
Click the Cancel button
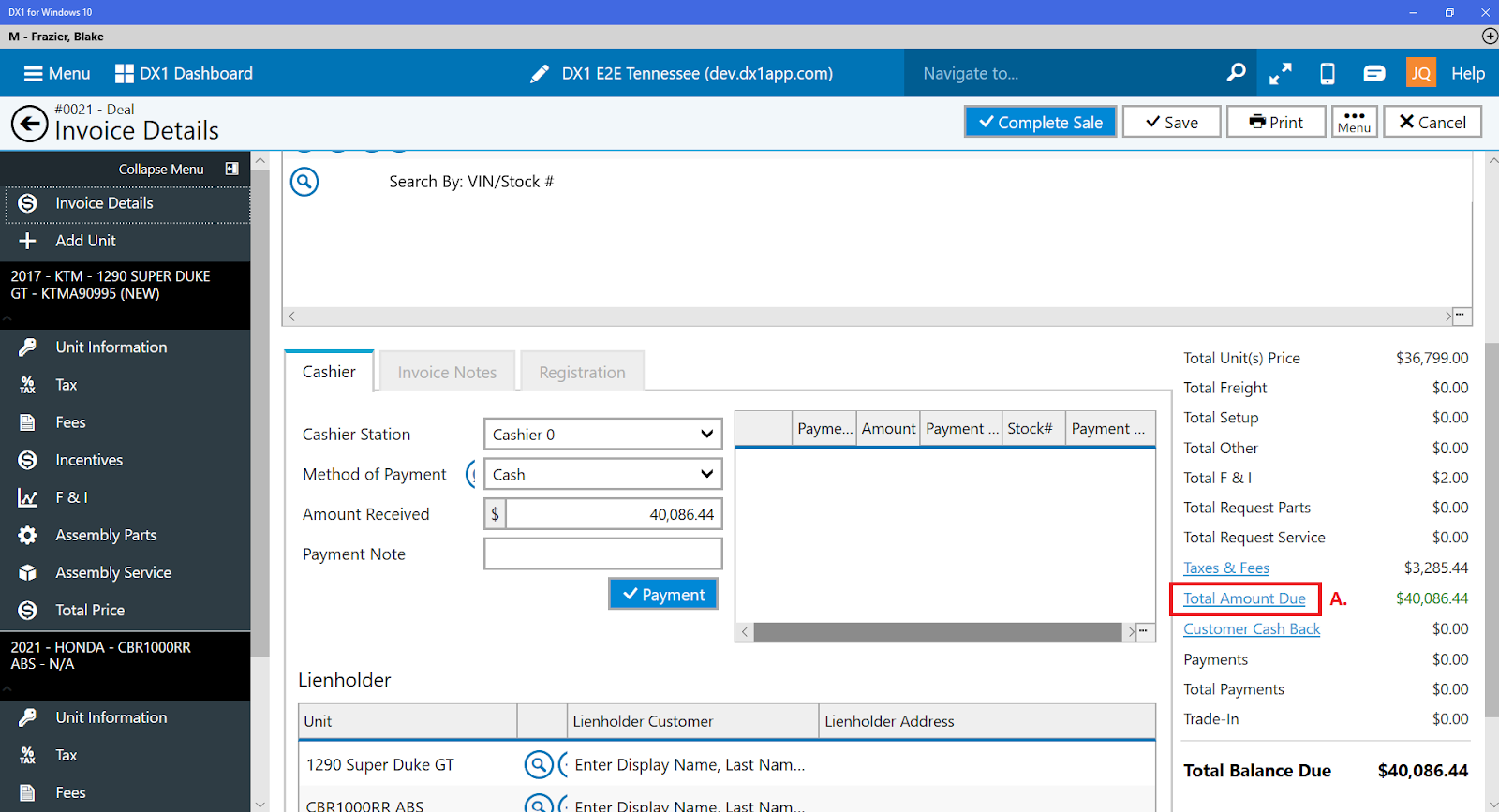[1432, 122]
